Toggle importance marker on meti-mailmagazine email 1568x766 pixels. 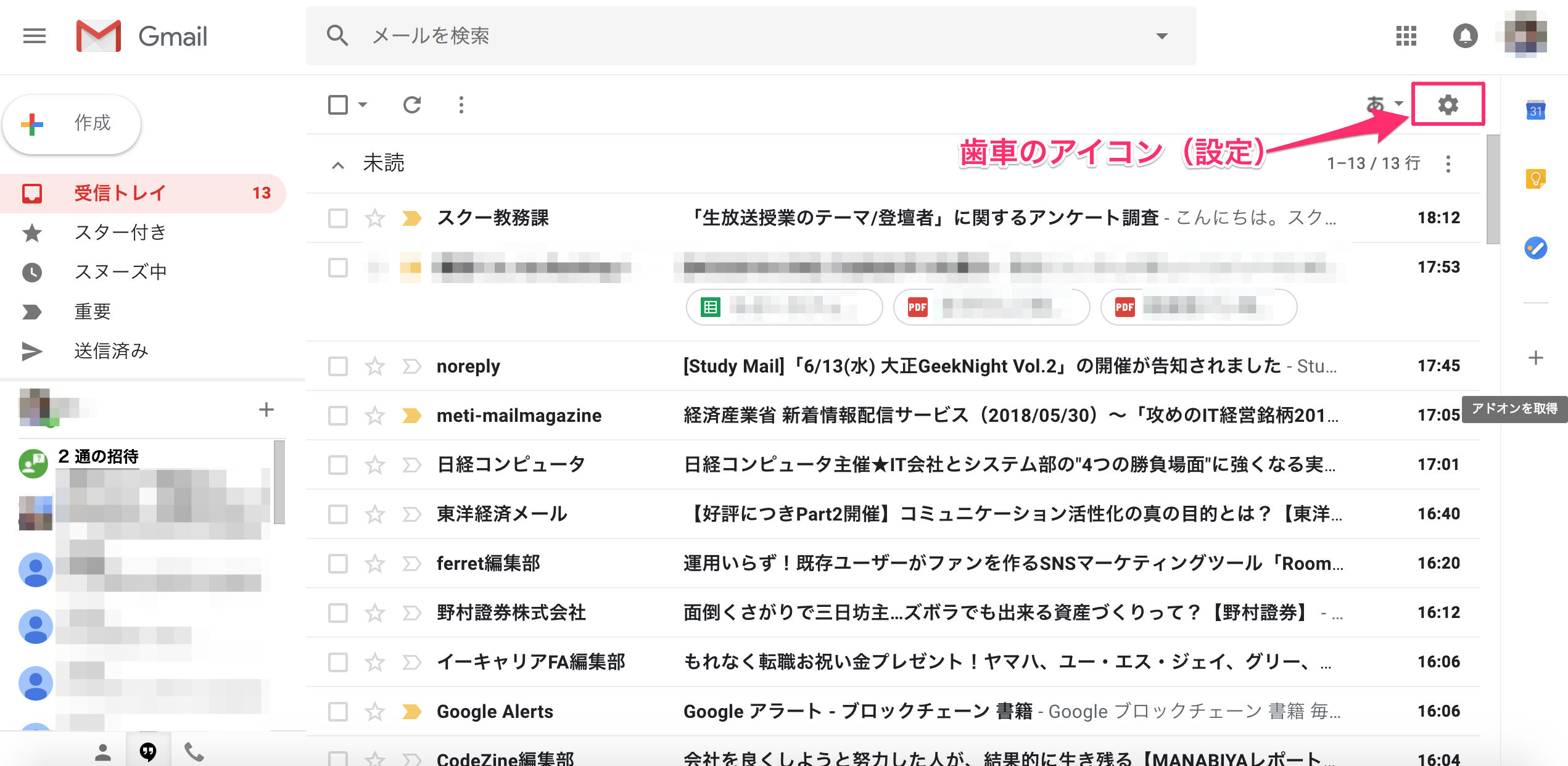[411, 415]
